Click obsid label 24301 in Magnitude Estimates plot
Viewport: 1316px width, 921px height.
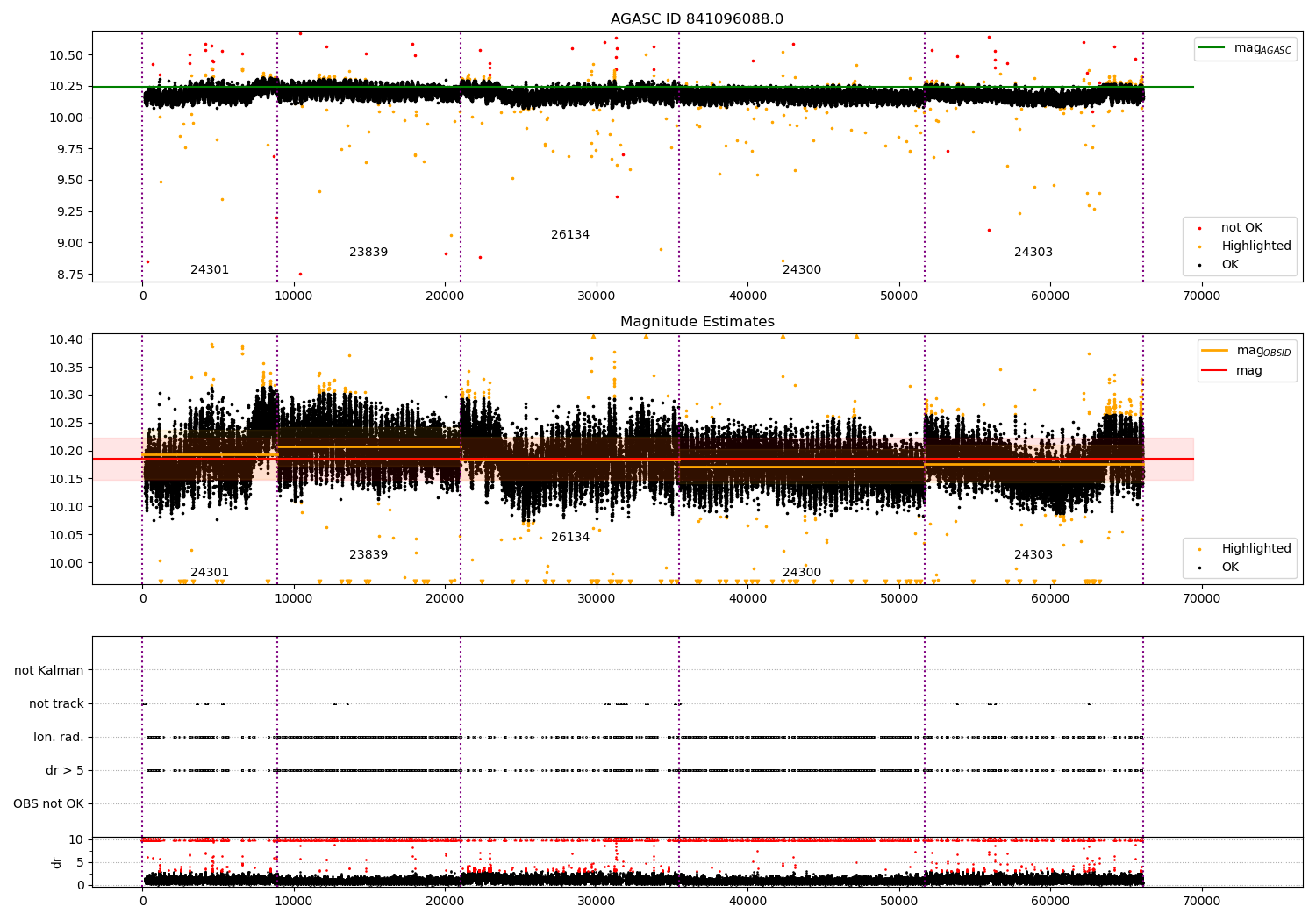tap(210, 573)
